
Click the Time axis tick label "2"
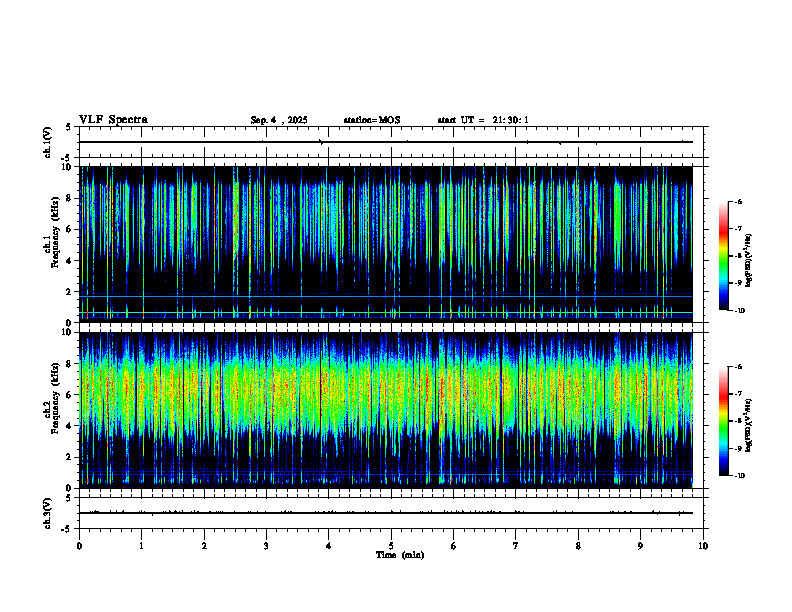[x=204, y=546]
